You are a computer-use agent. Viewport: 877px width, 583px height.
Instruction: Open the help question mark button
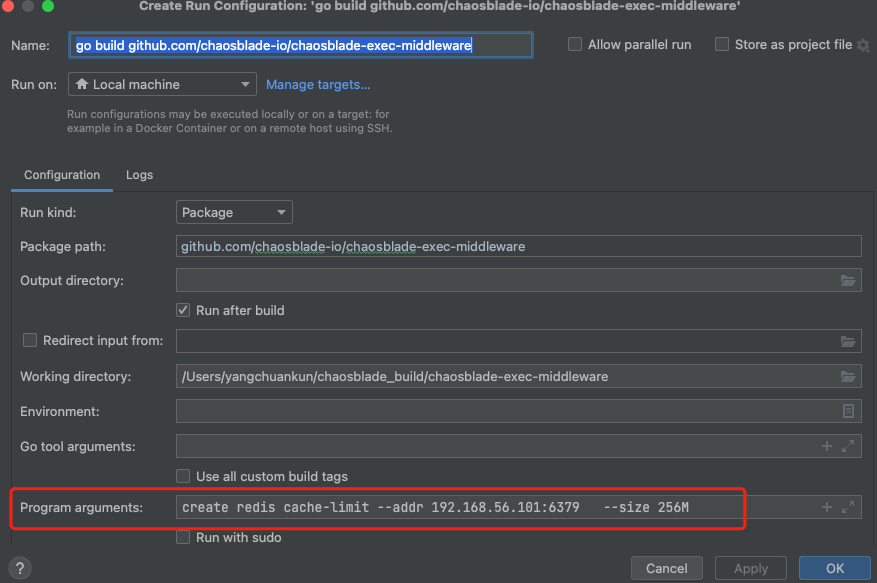20,568
